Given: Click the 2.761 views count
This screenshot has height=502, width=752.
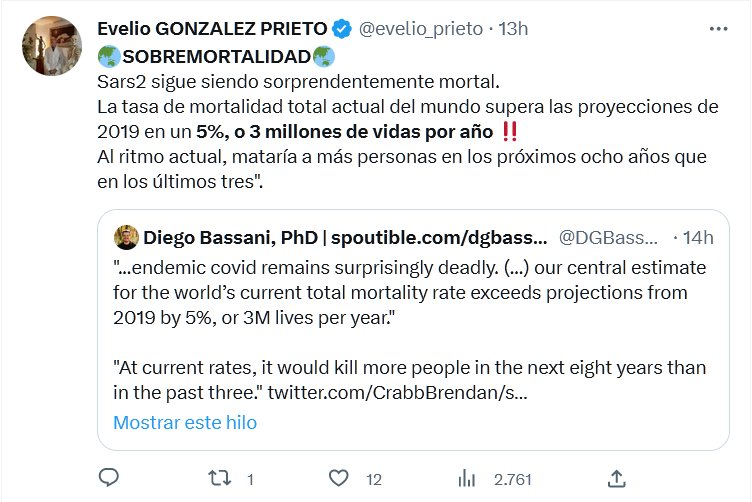Looking at the screenshot, I should 514,479.
